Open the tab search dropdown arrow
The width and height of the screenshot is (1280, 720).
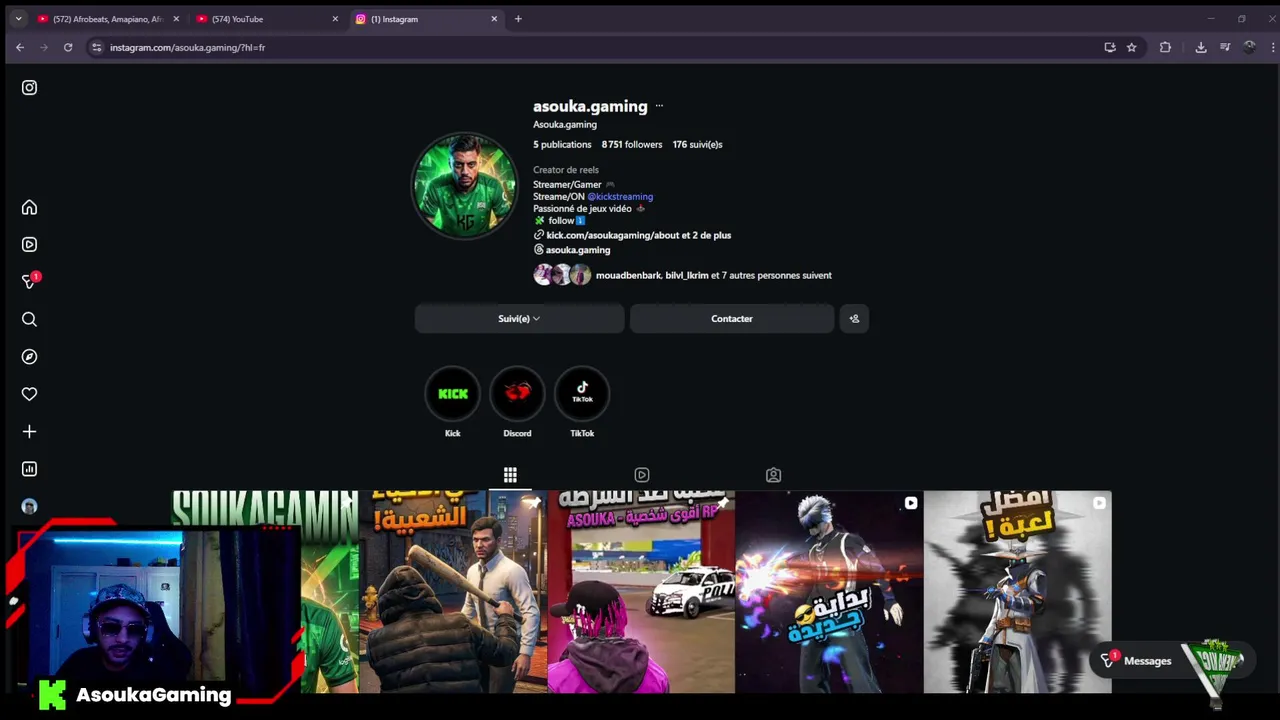pyautogui.click(x=18, y=19)
